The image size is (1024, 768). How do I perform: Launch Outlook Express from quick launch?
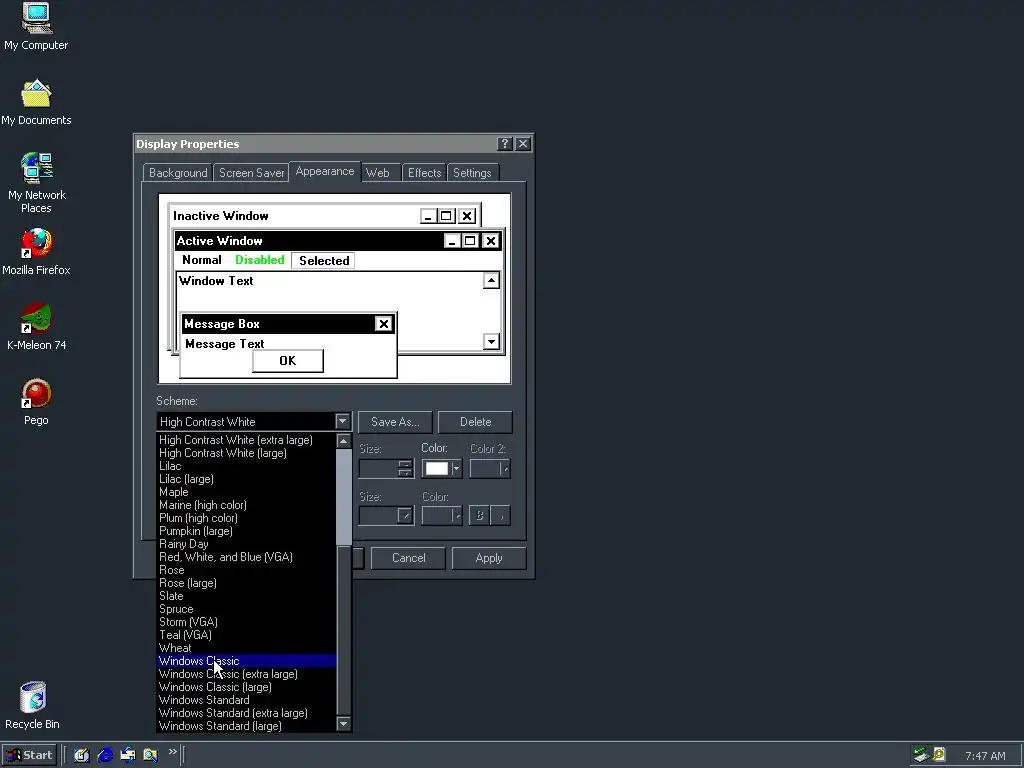coord(128,755)
